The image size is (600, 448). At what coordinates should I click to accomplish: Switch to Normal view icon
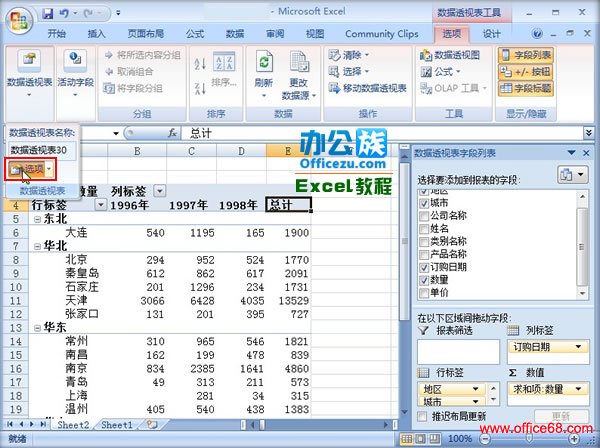pyautogui.click(x=407, y=438)
